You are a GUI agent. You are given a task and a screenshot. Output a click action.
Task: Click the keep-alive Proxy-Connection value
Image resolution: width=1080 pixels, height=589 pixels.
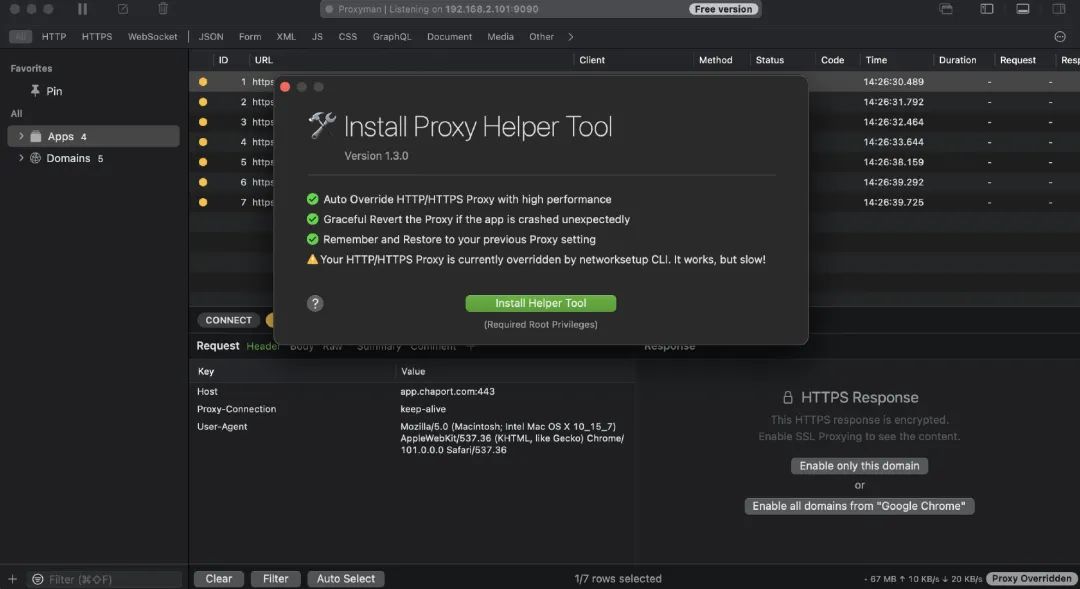pos(422,409)
